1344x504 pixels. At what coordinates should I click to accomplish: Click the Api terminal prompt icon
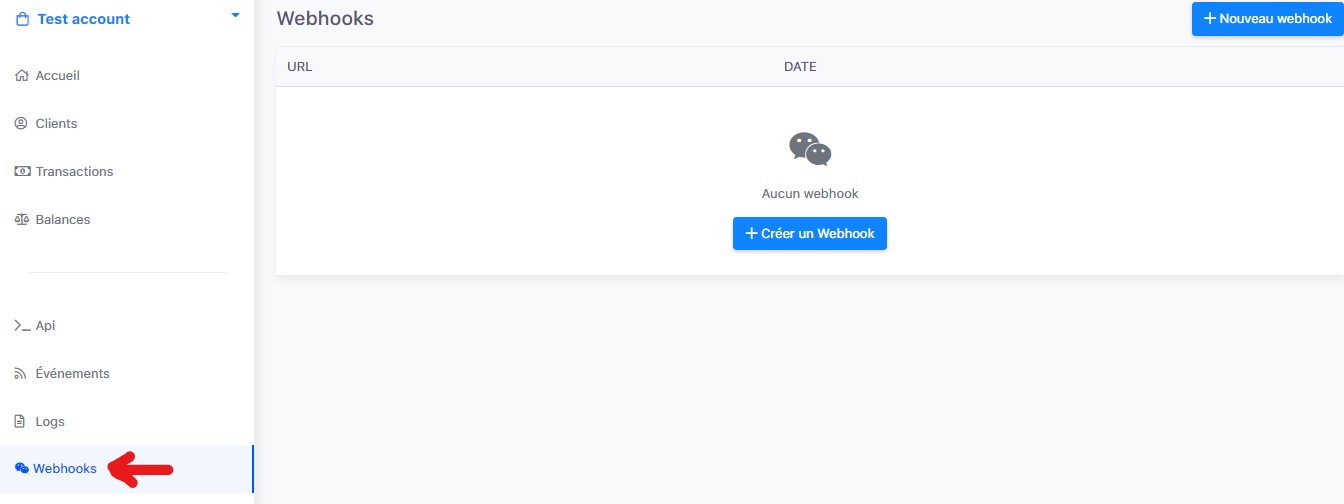pos(22,326)
